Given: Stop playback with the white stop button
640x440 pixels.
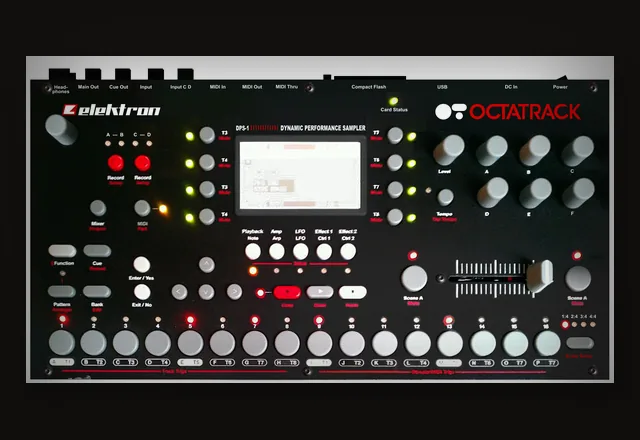Looking at the screenshot, I should point(353,292).
